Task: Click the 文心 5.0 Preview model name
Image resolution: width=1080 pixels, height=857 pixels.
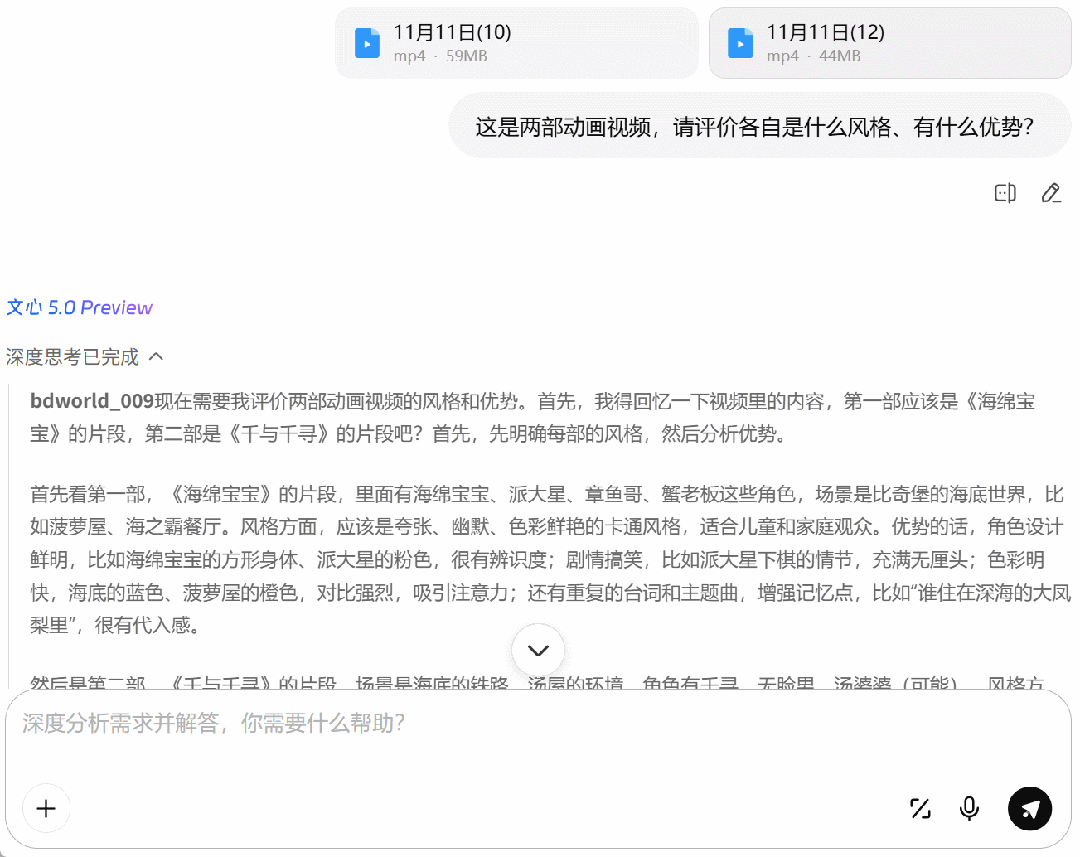Action: [x=80, y=307]
